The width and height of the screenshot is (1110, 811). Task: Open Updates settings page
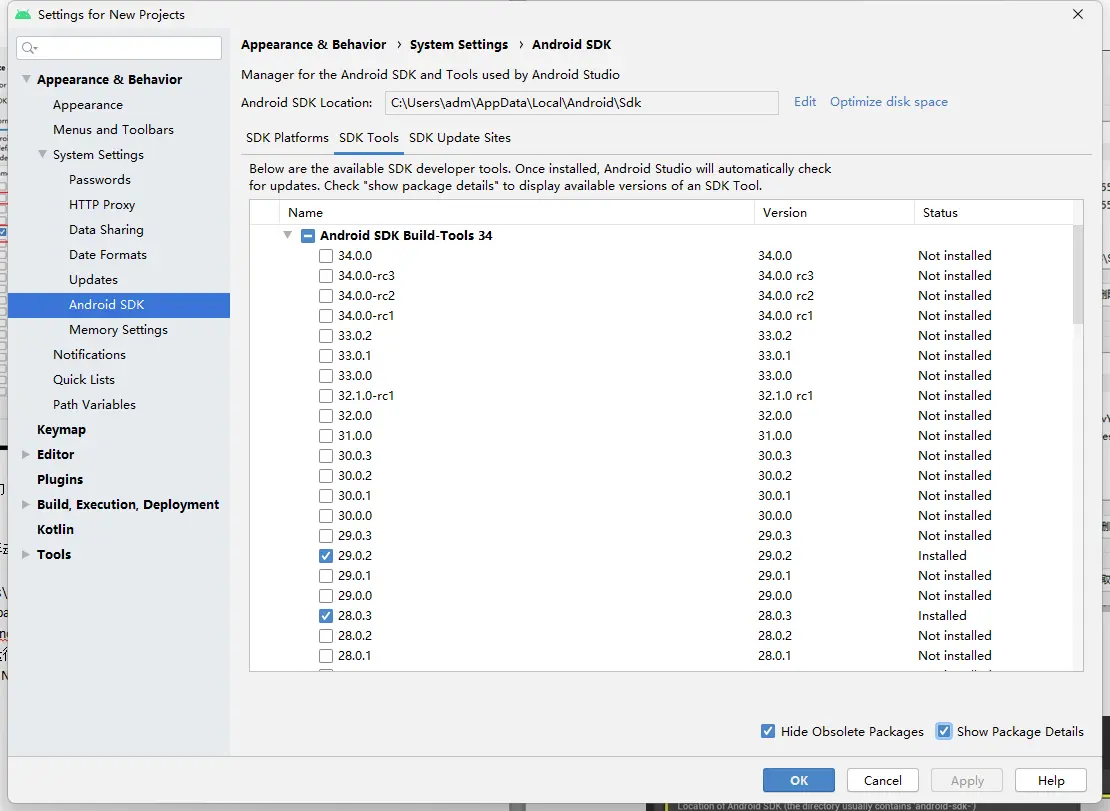93,280
